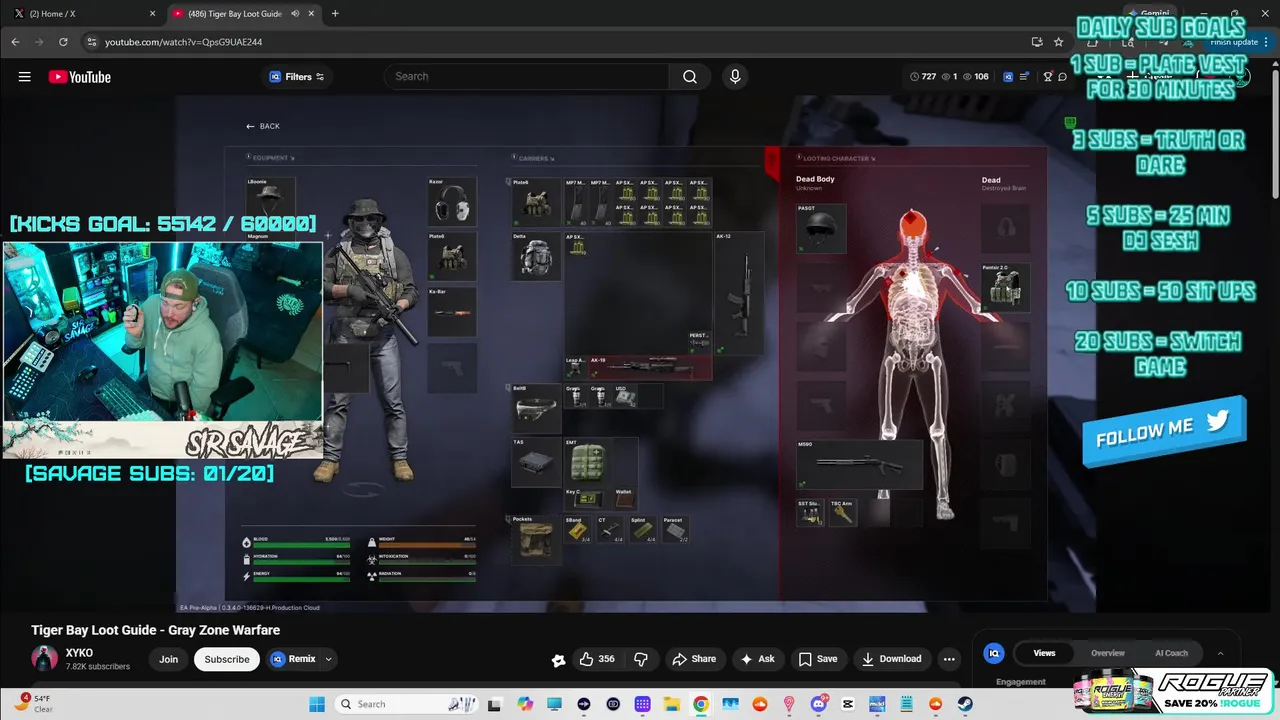1280x720 pixels.
Task: Open the vidIQ chat bubble icon
Action: 1063,77
